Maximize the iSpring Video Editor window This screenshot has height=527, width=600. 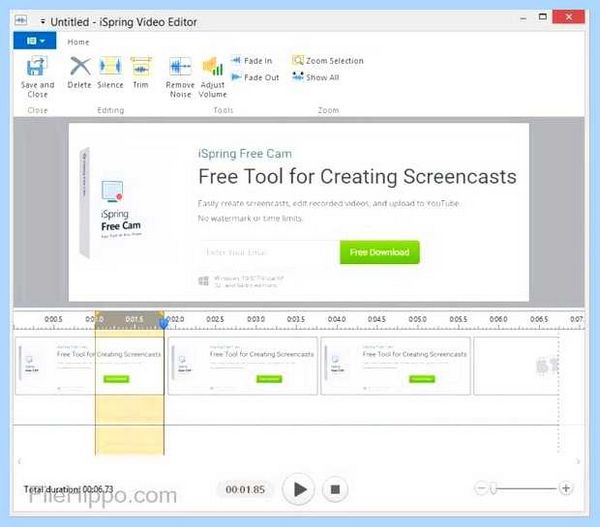pos(542,17)
